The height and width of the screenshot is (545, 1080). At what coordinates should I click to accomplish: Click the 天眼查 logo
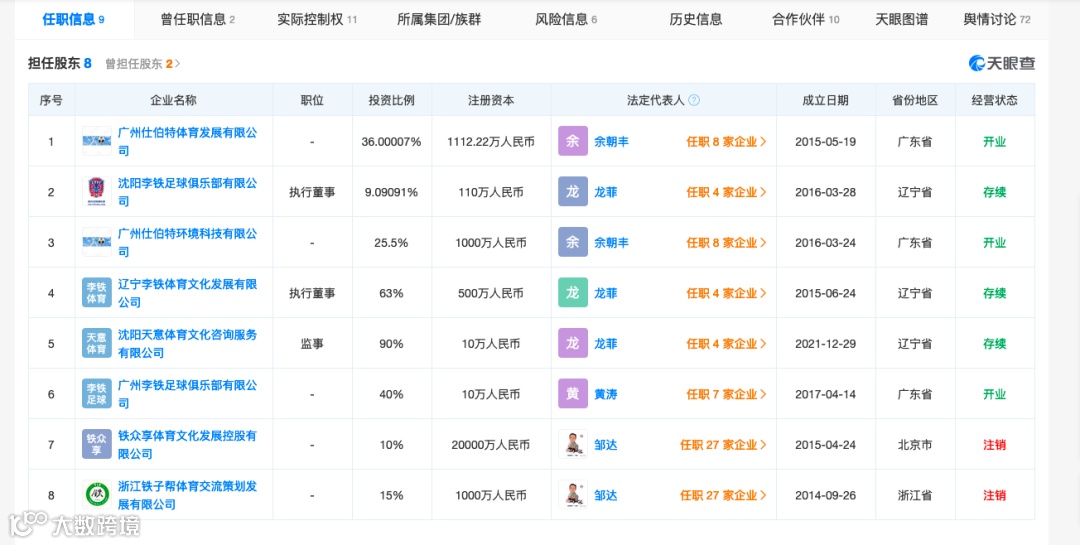(x=1001, y=64)
